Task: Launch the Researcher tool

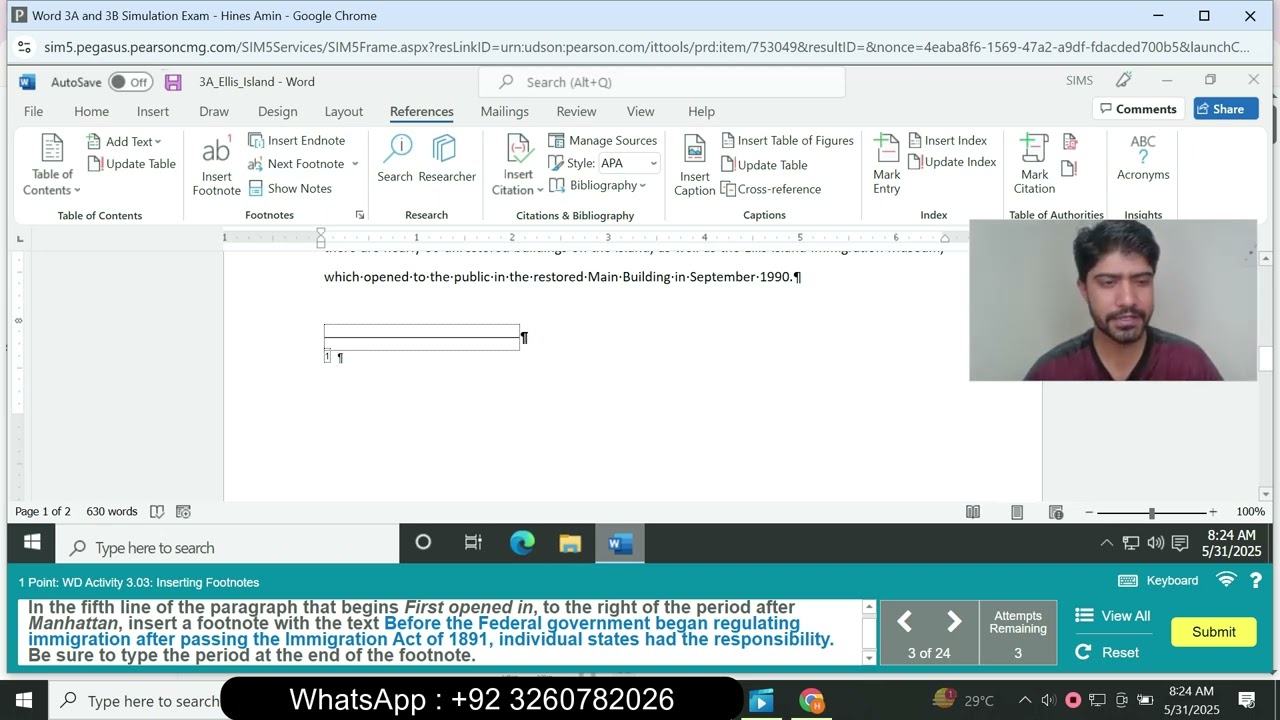Action: pos(447,159)
